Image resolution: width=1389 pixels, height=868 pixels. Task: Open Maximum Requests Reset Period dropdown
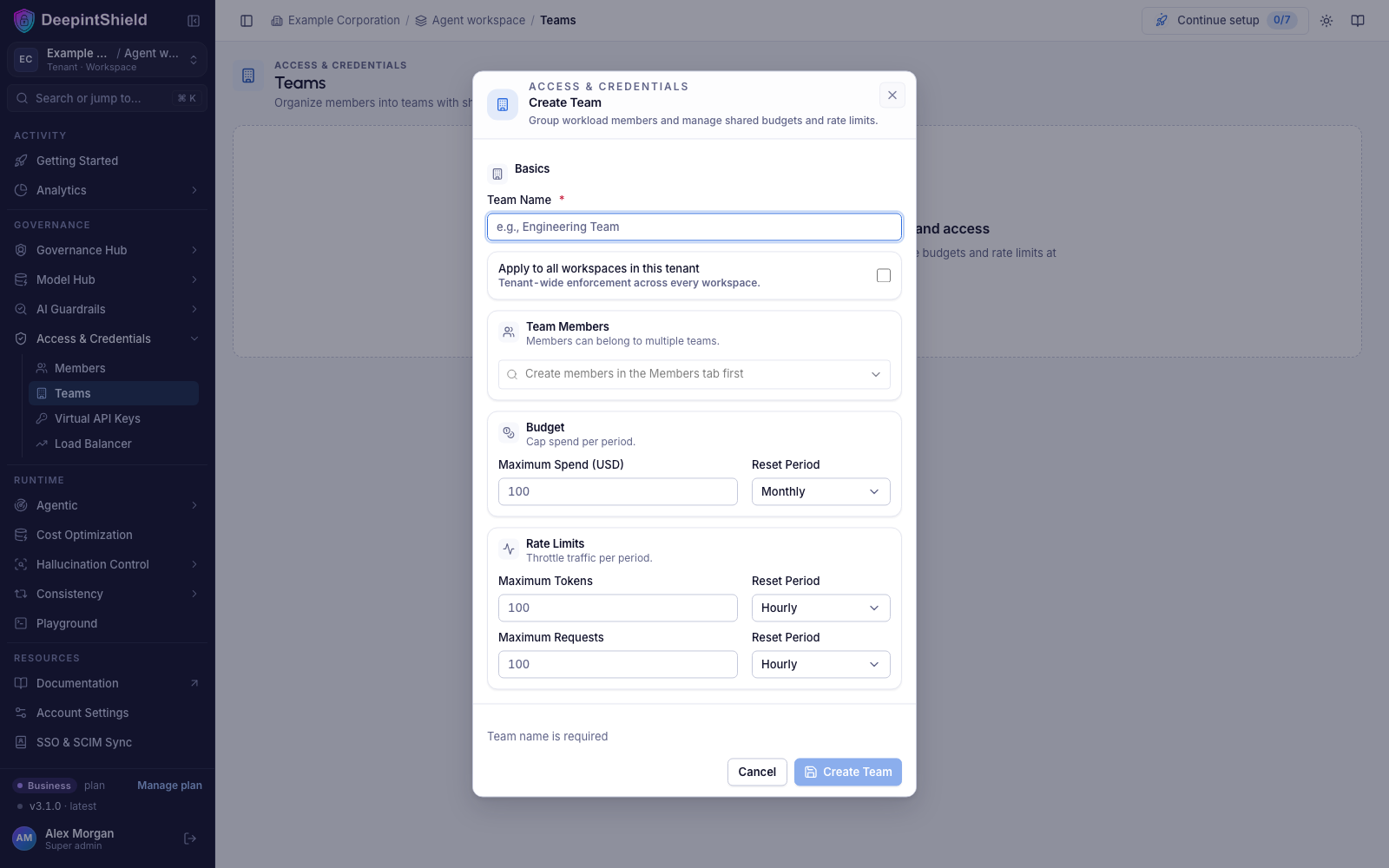(x=821, y=664)
